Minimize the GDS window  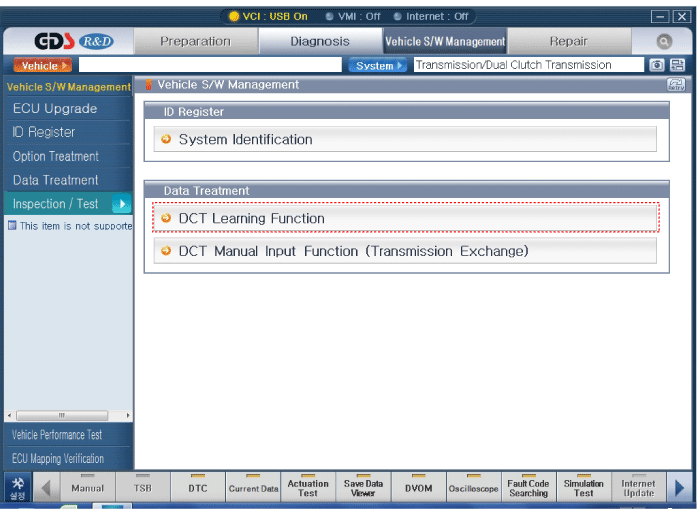click(x=659, y=17)
